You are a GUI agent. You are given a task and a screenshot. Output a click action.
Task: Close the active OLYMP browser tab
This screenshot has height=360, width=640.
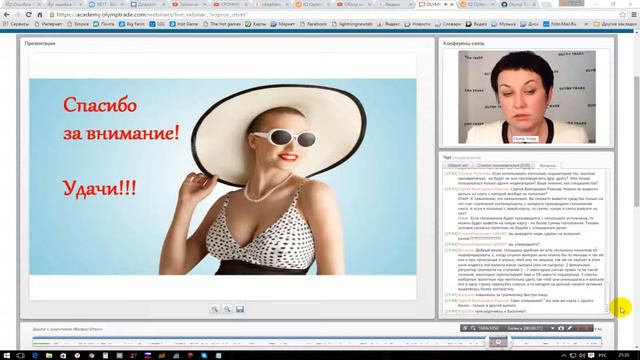pyautogui.click(x=452, y=4)
